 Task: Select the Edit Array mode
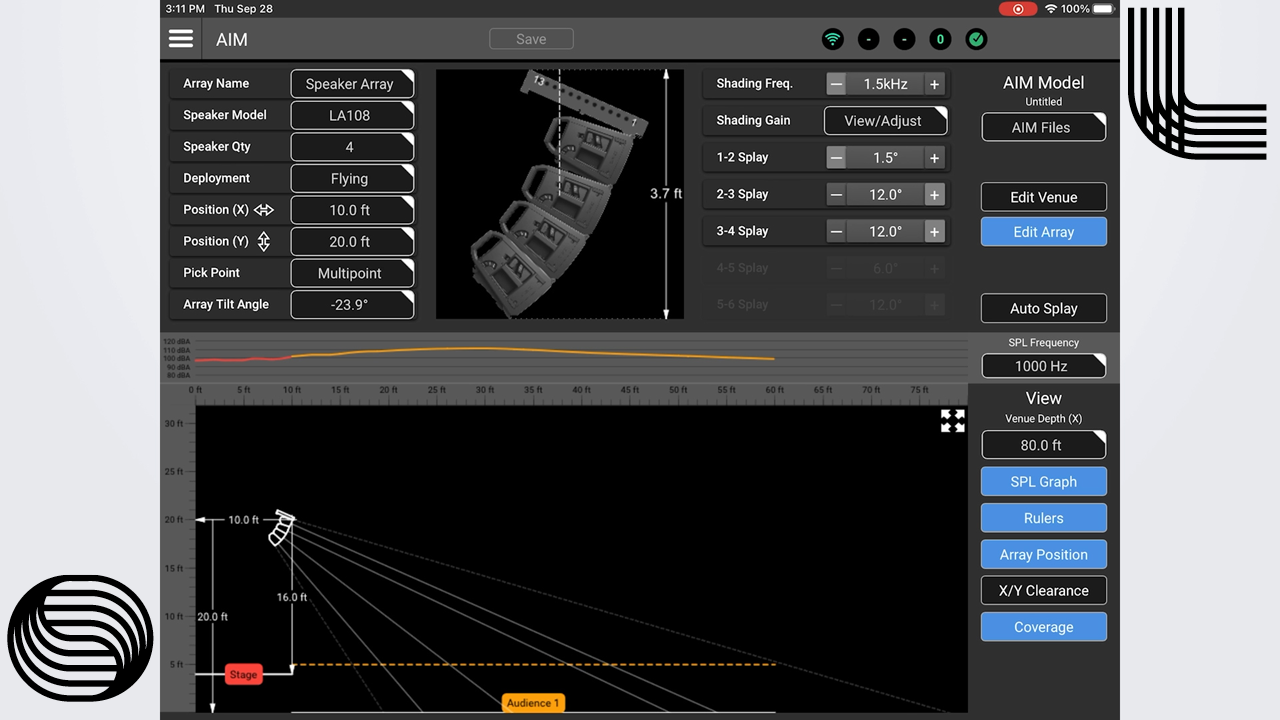[x=1043, y=232]
